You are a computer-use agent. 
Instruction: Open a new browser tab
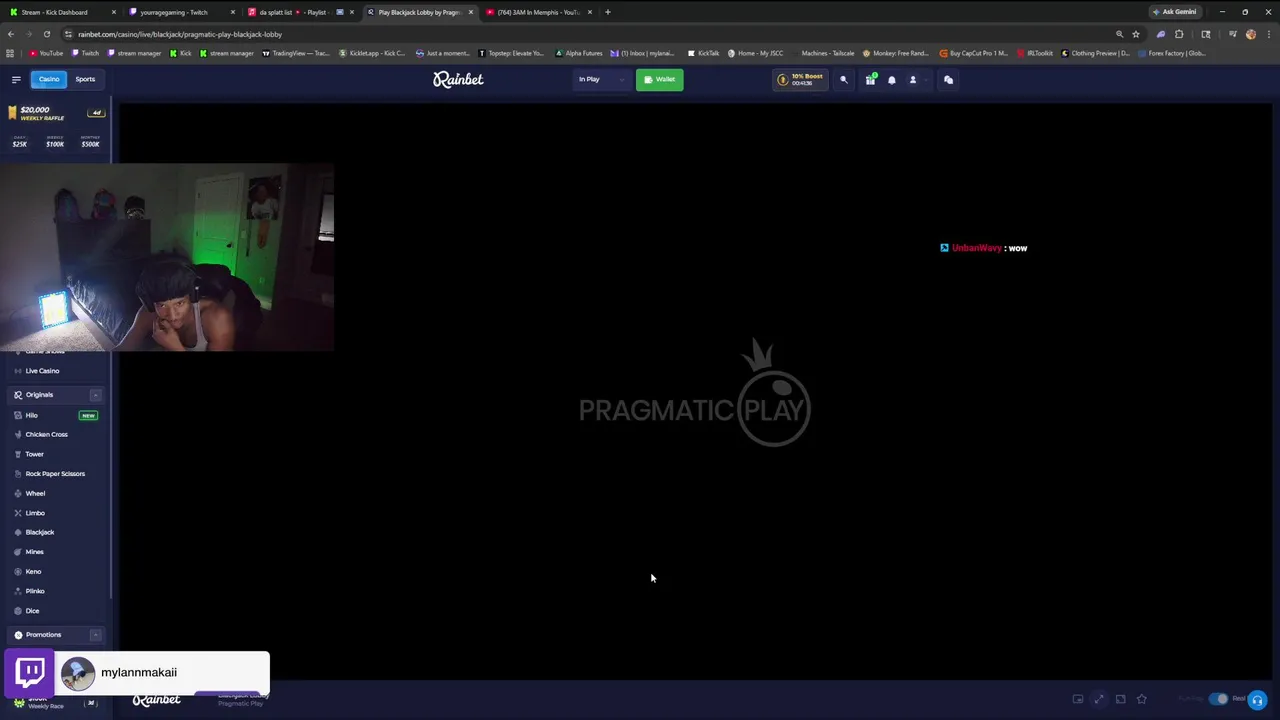(x=607, y=12)
